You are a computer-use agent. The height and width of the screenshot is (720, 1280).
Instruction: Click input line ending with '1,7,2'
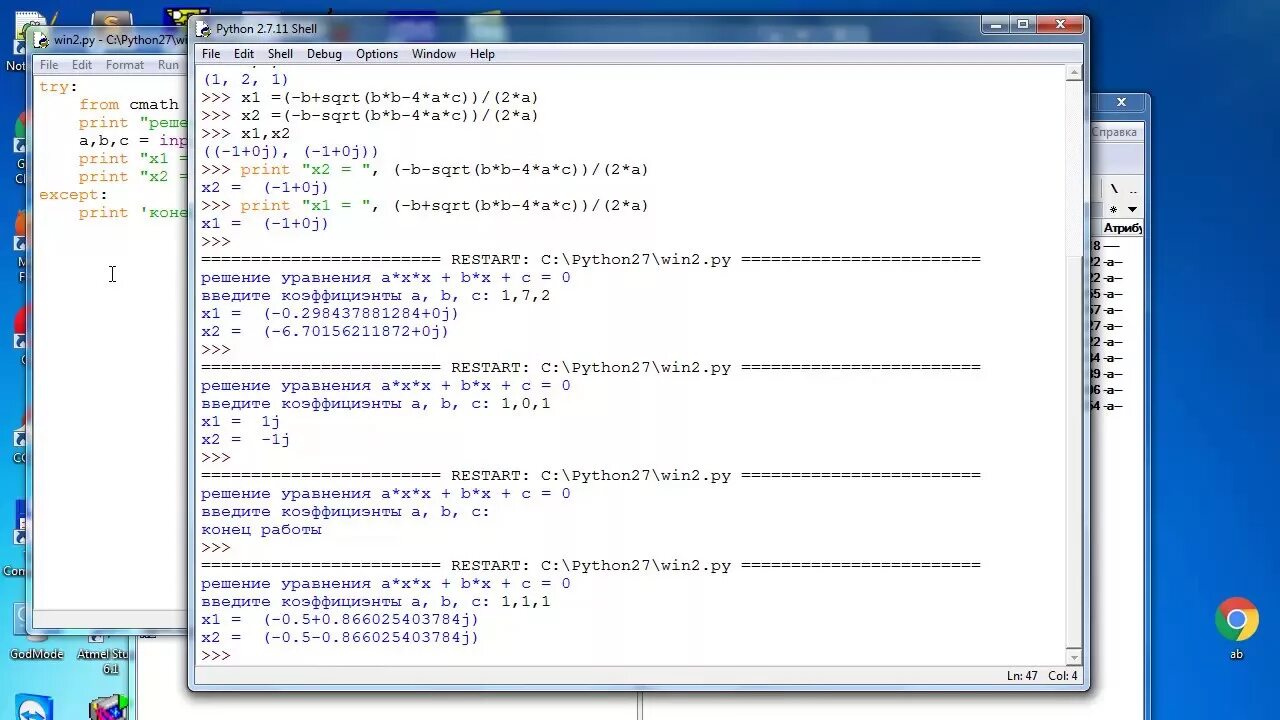[x=375, y=295]
